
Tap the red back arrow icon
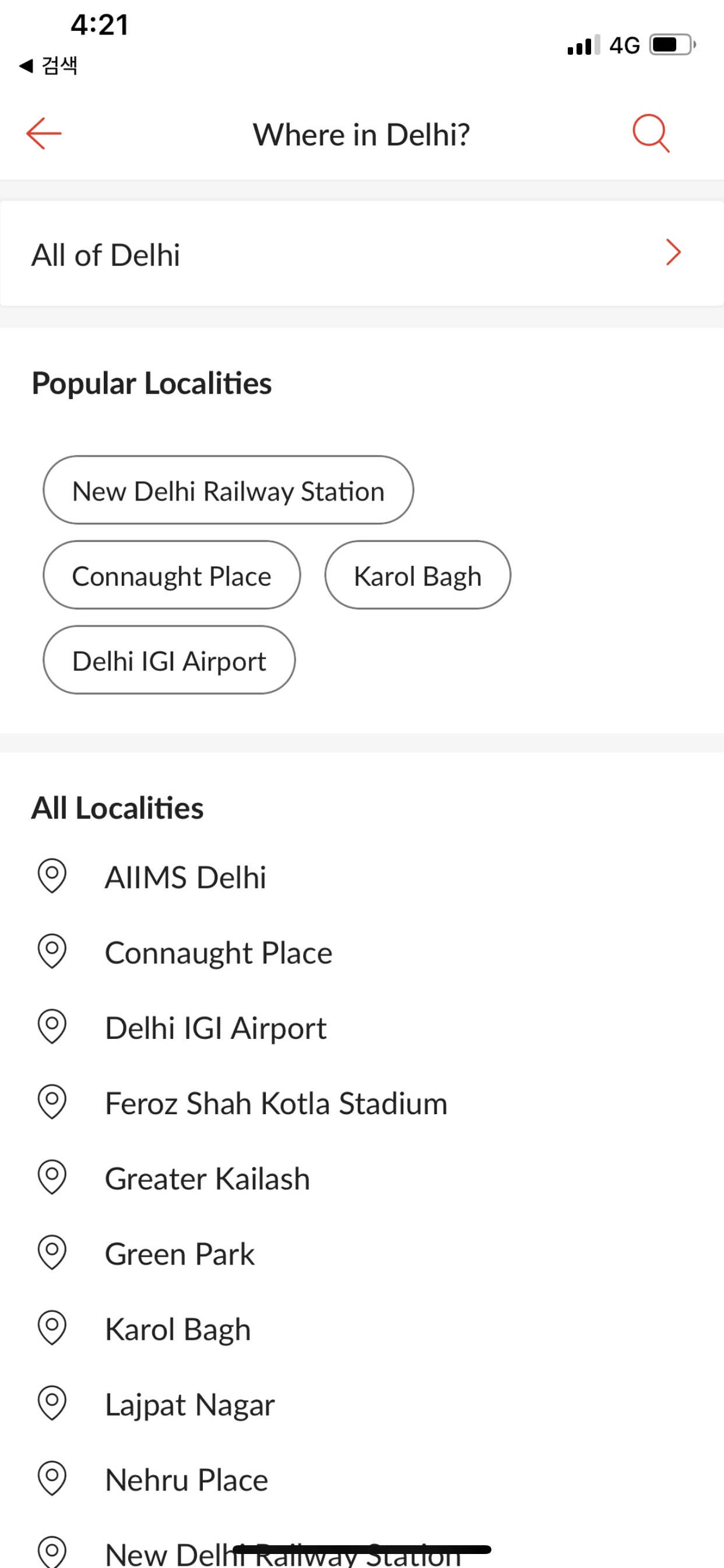[44, 134]
